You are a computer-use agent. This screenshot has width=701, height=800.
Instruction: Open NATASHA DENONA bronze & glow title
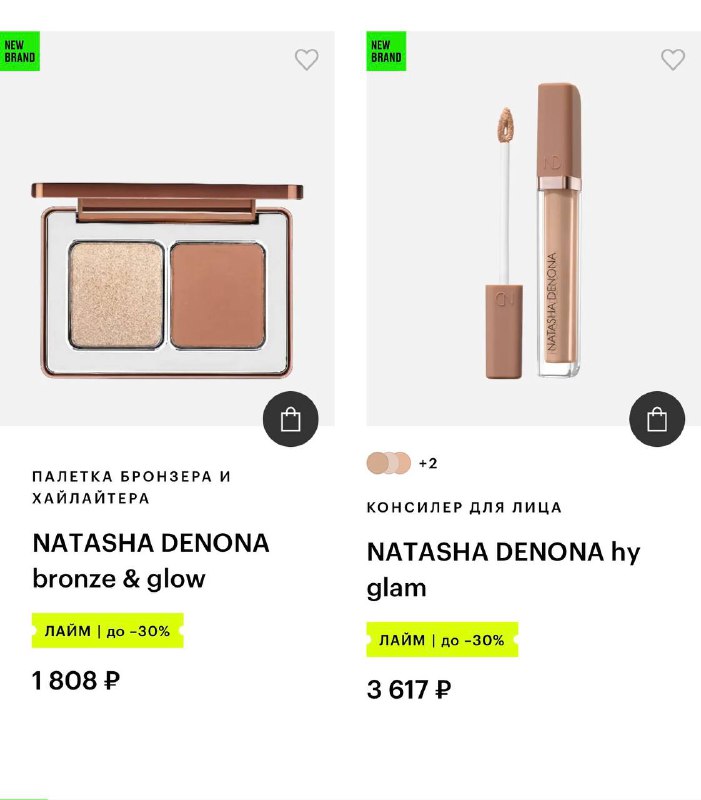click(x=151, y=560)
